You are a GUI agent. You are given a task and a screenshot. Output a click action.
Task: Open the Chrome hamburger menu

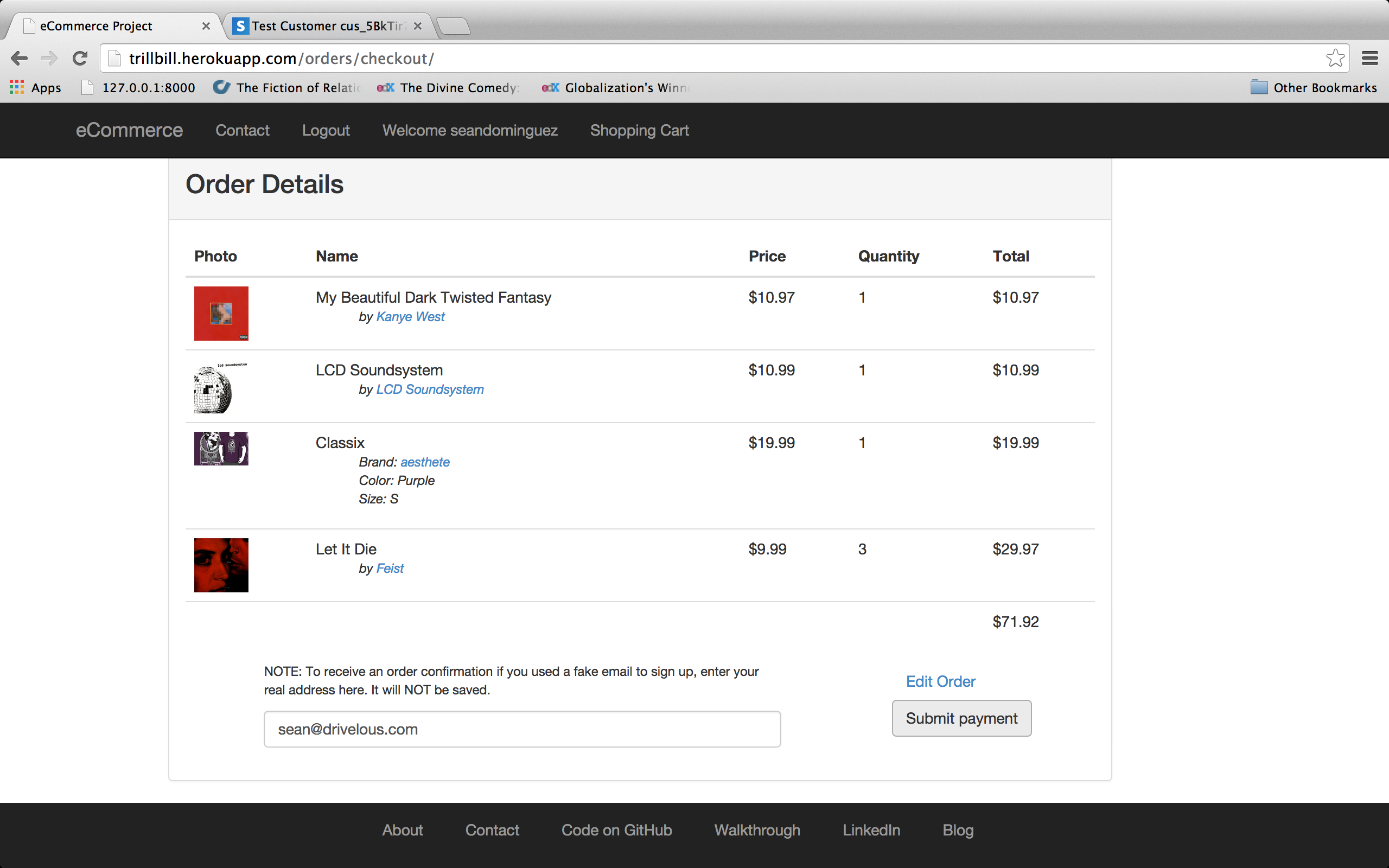1369,58
